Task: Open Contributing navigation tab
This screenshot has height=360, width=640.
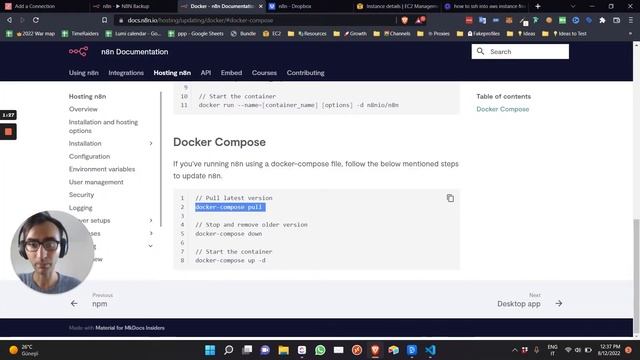Action: tap(305, 73)
